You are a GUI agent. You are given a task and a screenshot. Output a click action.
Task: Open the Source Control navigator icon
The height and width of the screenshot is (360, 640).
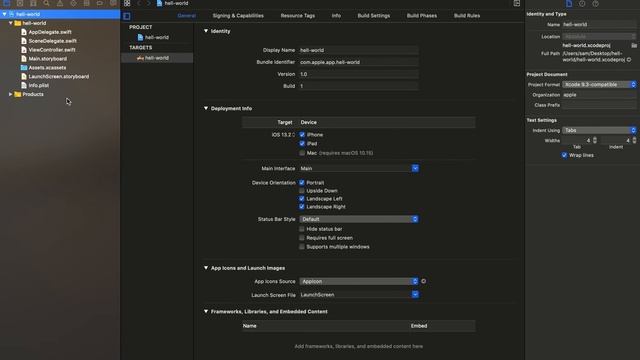click(20, 3)
